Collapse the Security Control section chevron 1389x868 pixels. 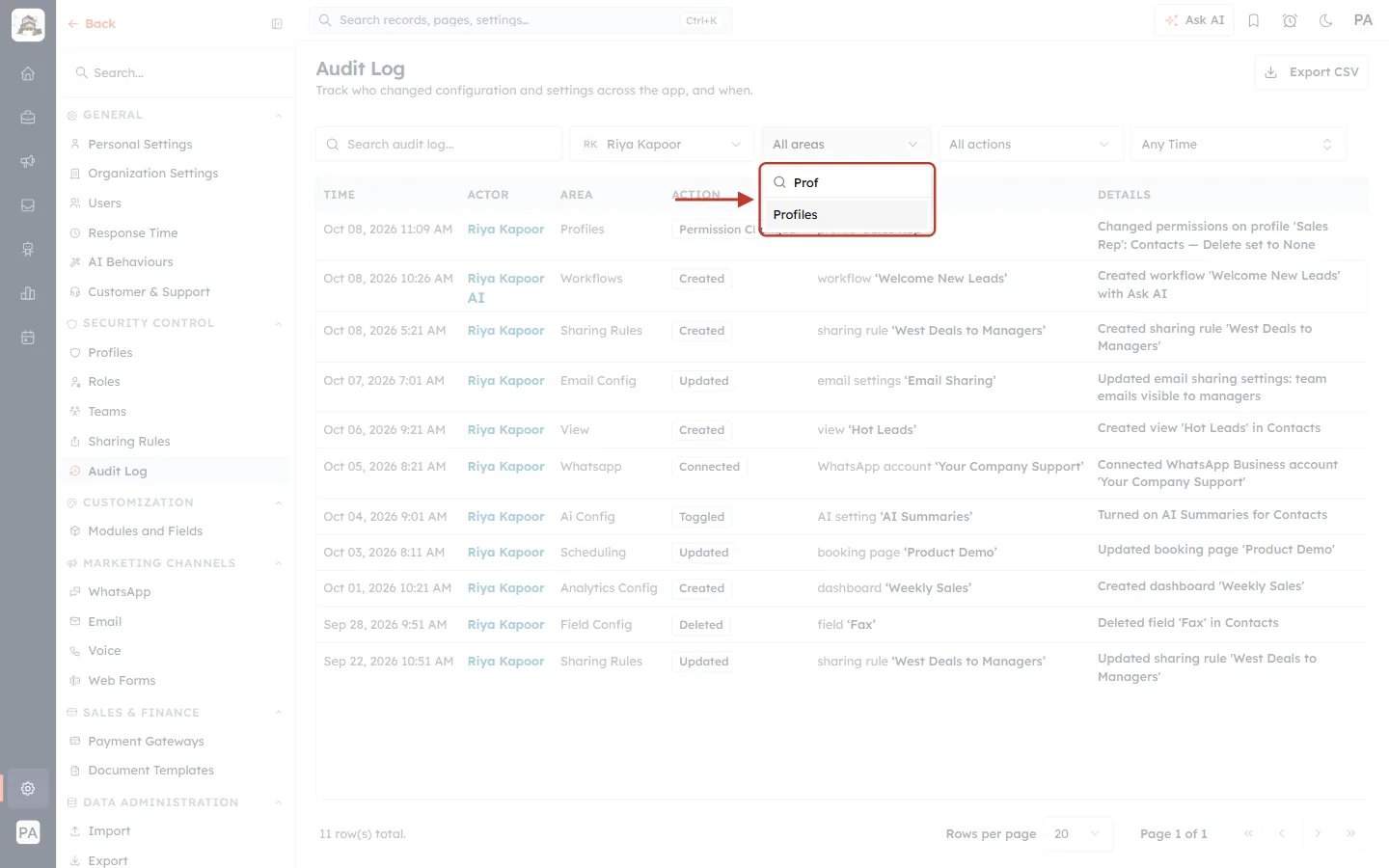pyautogui.click(x=279, y=324)
